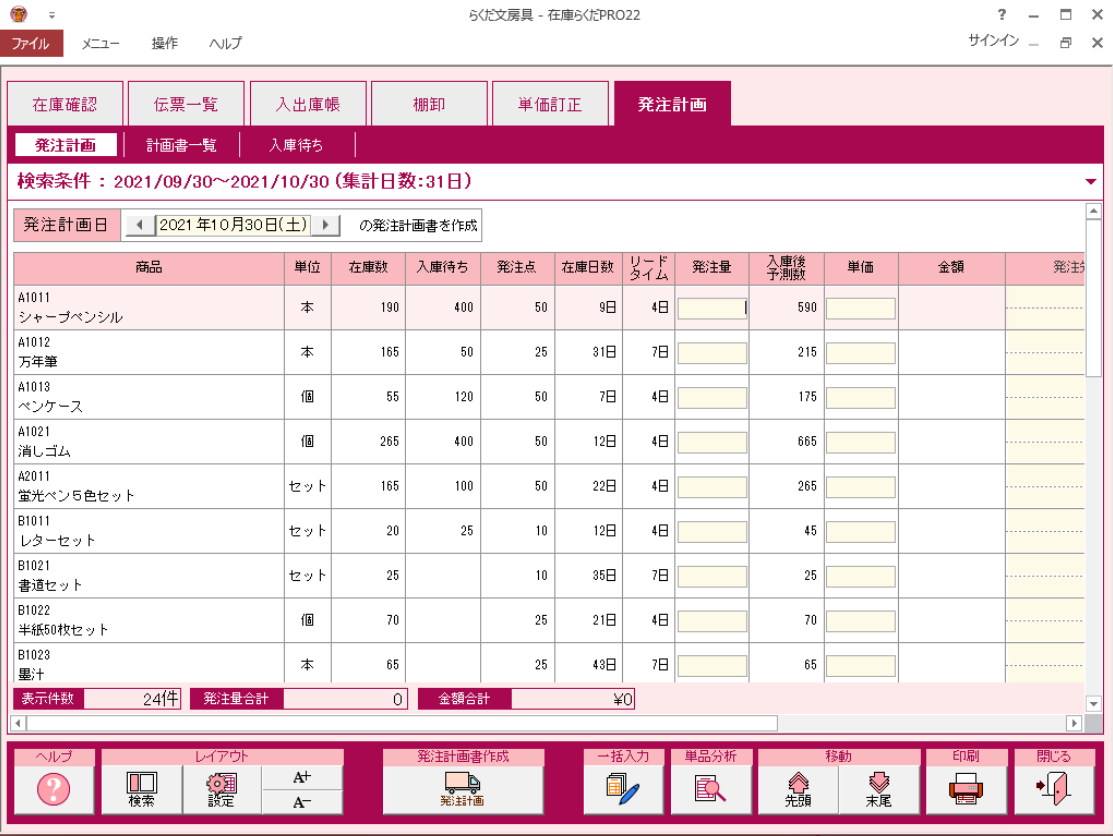Go to previous order plan date
The width and height of the screenshot is (1113, 836).
pos(140,225)
